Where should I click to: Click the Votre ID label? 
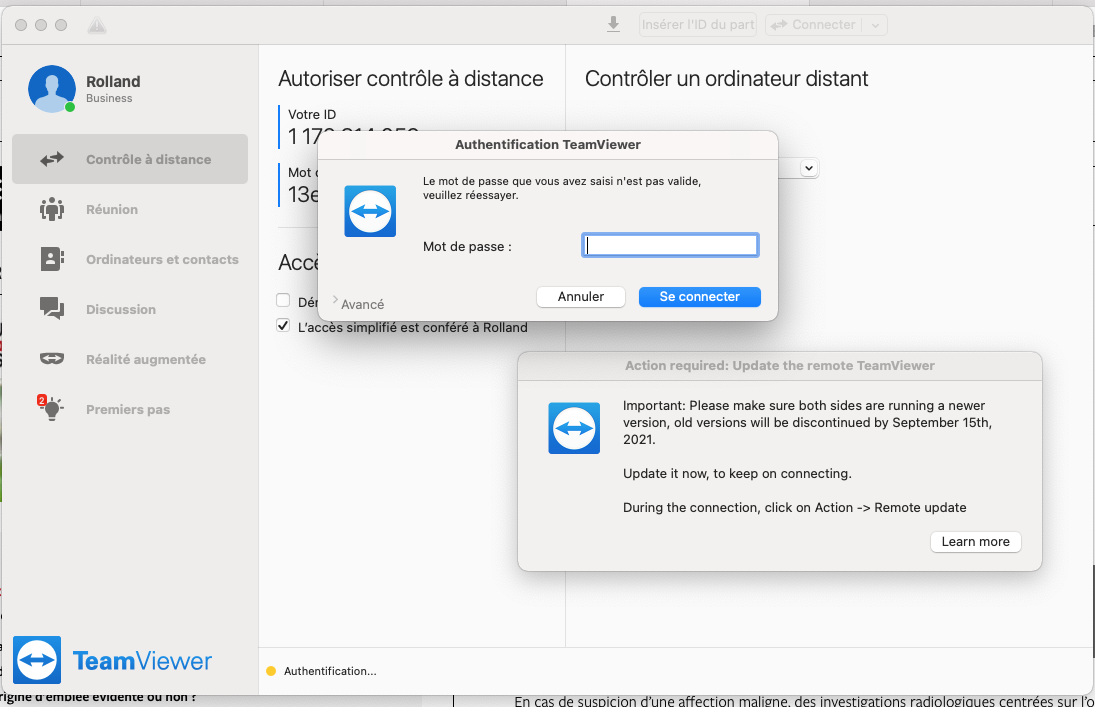pos(311,115)
